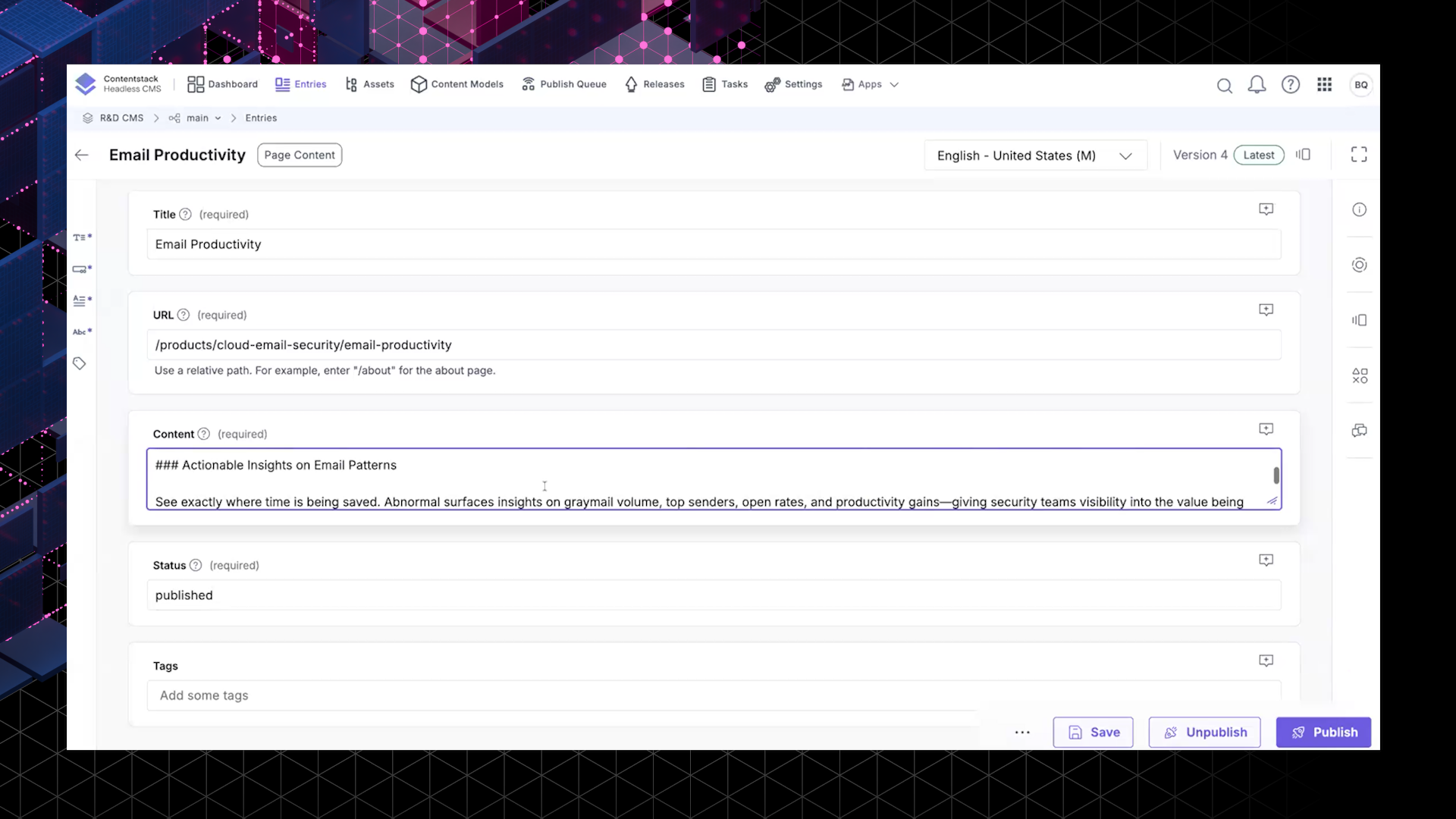This screenshot has width=1456, height=819.
Task: Open the BQ user avatar menu
Action: click(1360, 85)
